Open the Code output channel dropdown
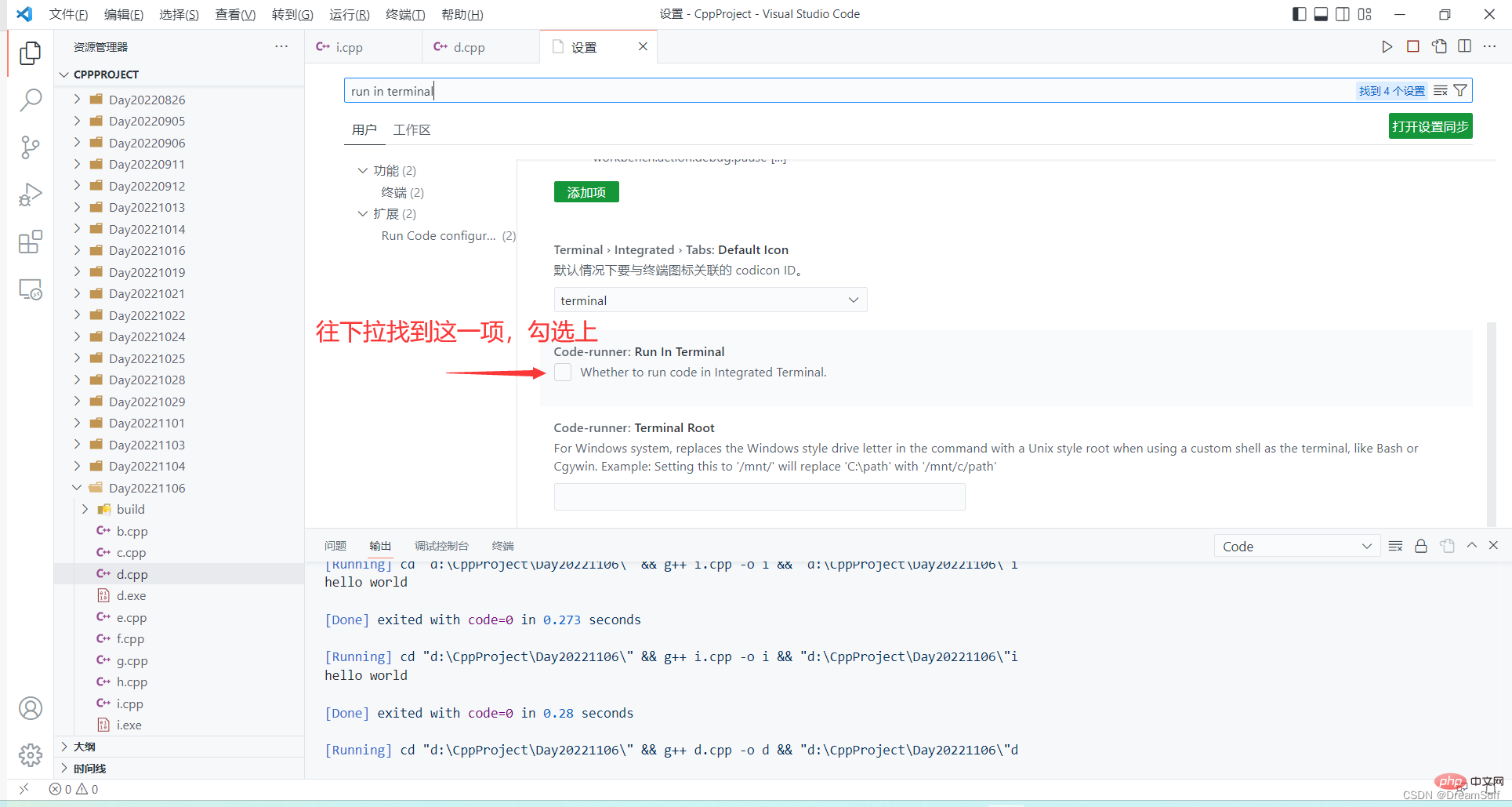1512x807 pixels. point(1296,547)
